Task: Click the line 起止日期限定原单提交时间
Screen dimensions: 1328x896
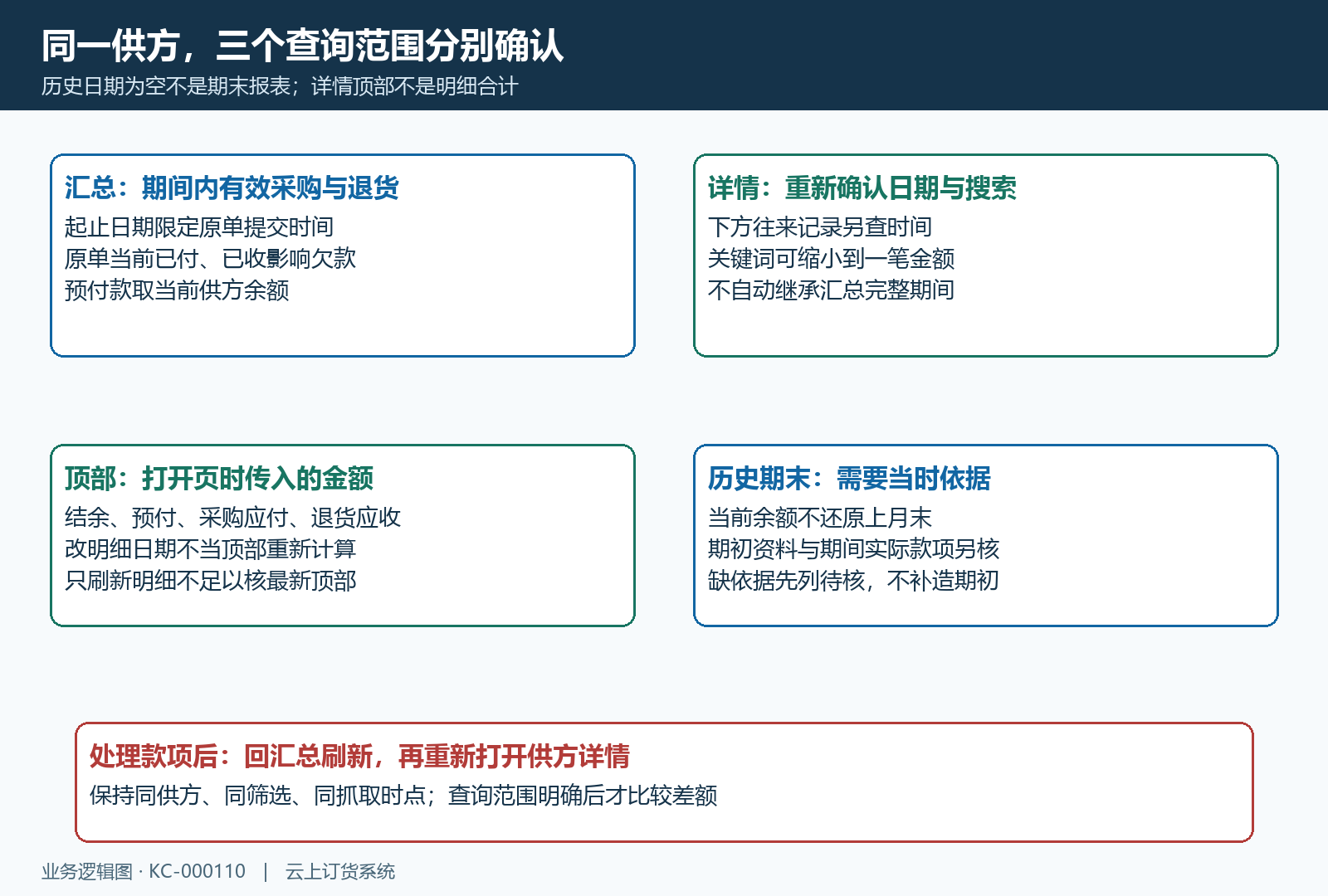Action: click(x=199, y=227)
